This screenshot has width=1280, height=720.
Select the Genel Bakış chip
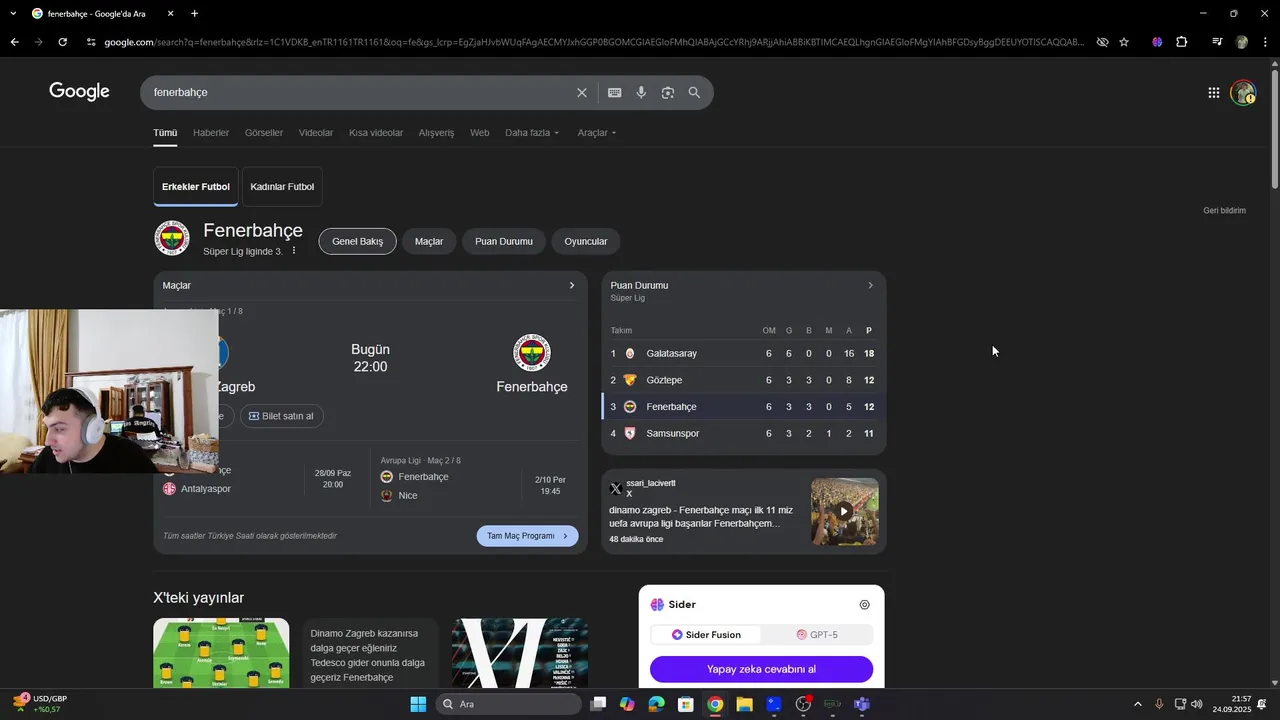click(358, 241)
